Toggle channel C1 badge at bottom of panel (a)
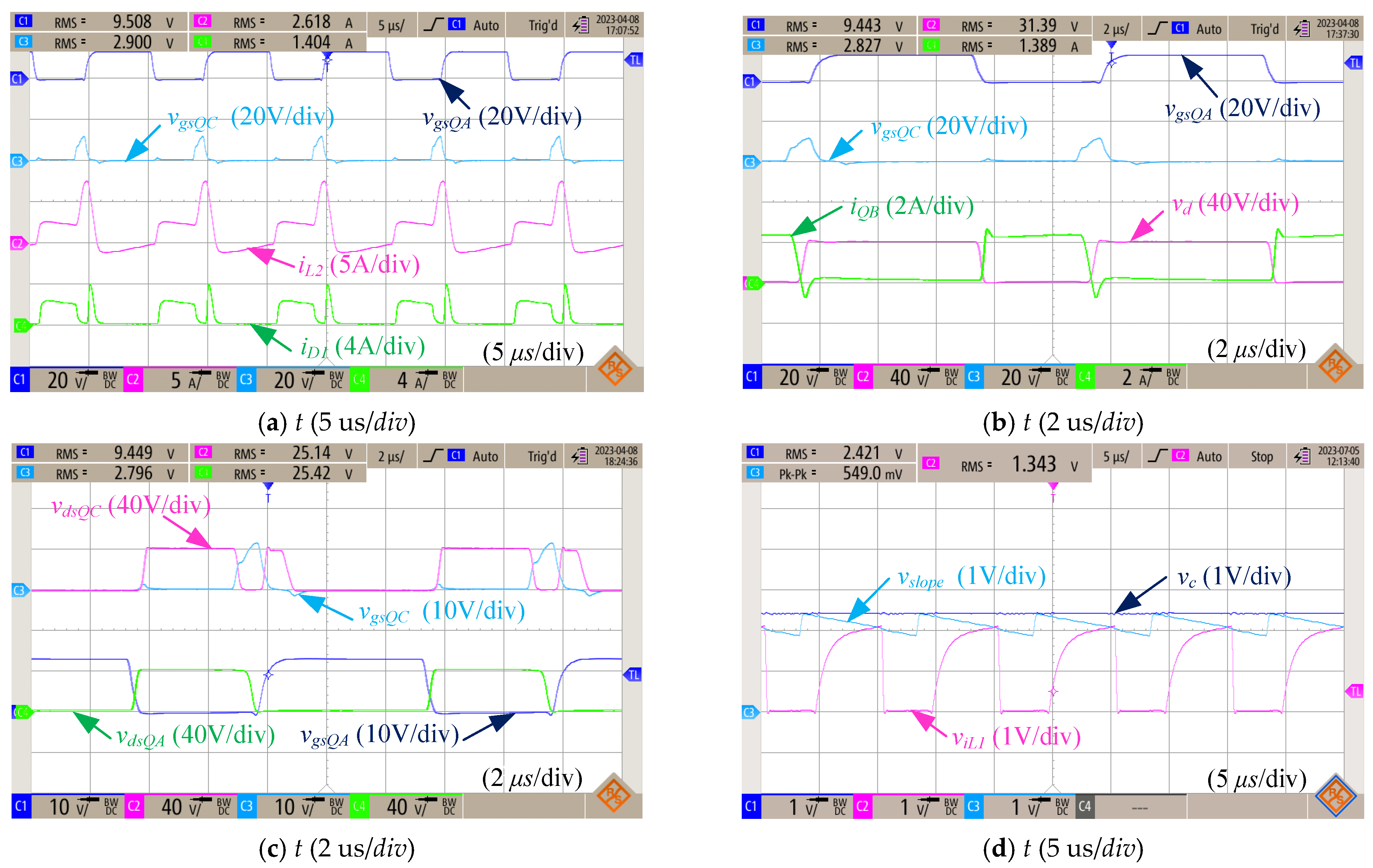Image resolution: width=1373 pixels, height=868 pixels. click(19, 380)
